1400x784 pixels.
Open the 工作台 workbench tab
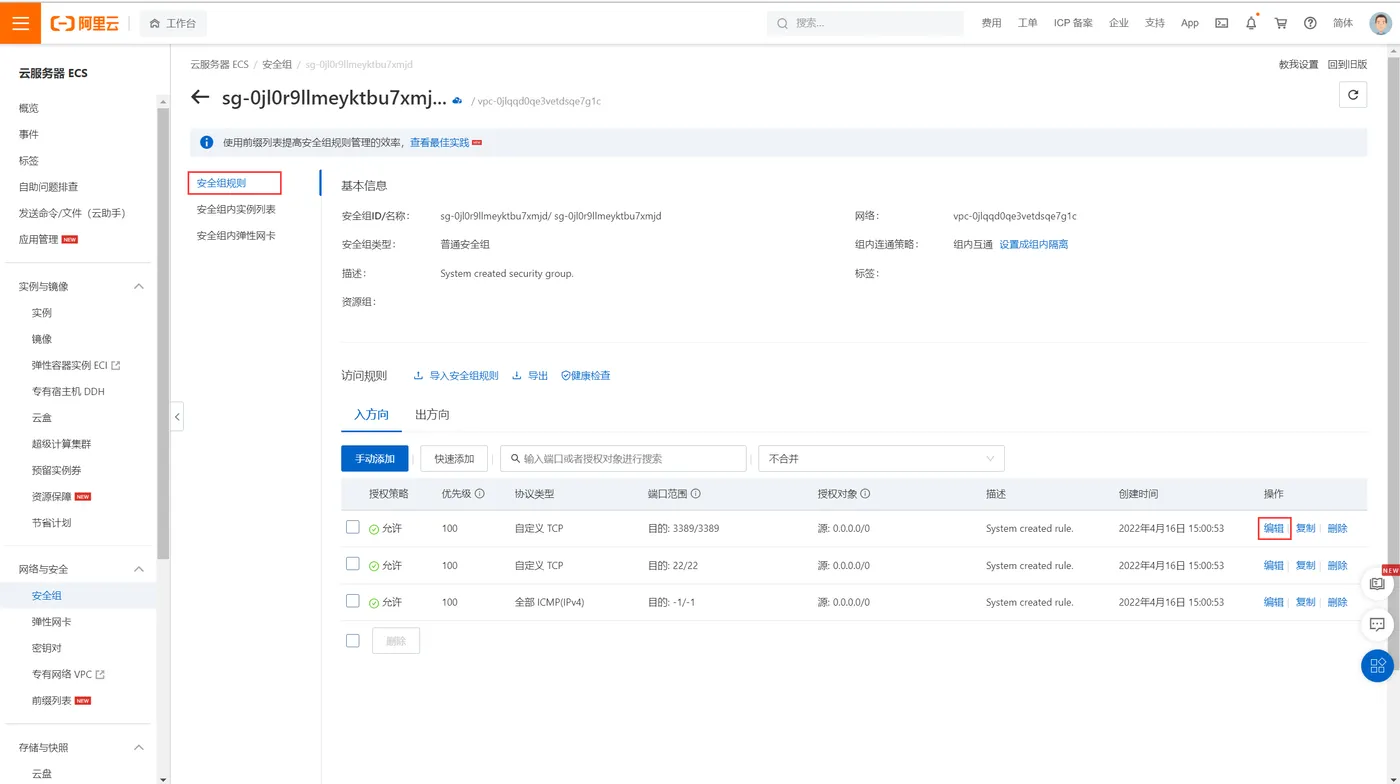click(x=174, y=23)
